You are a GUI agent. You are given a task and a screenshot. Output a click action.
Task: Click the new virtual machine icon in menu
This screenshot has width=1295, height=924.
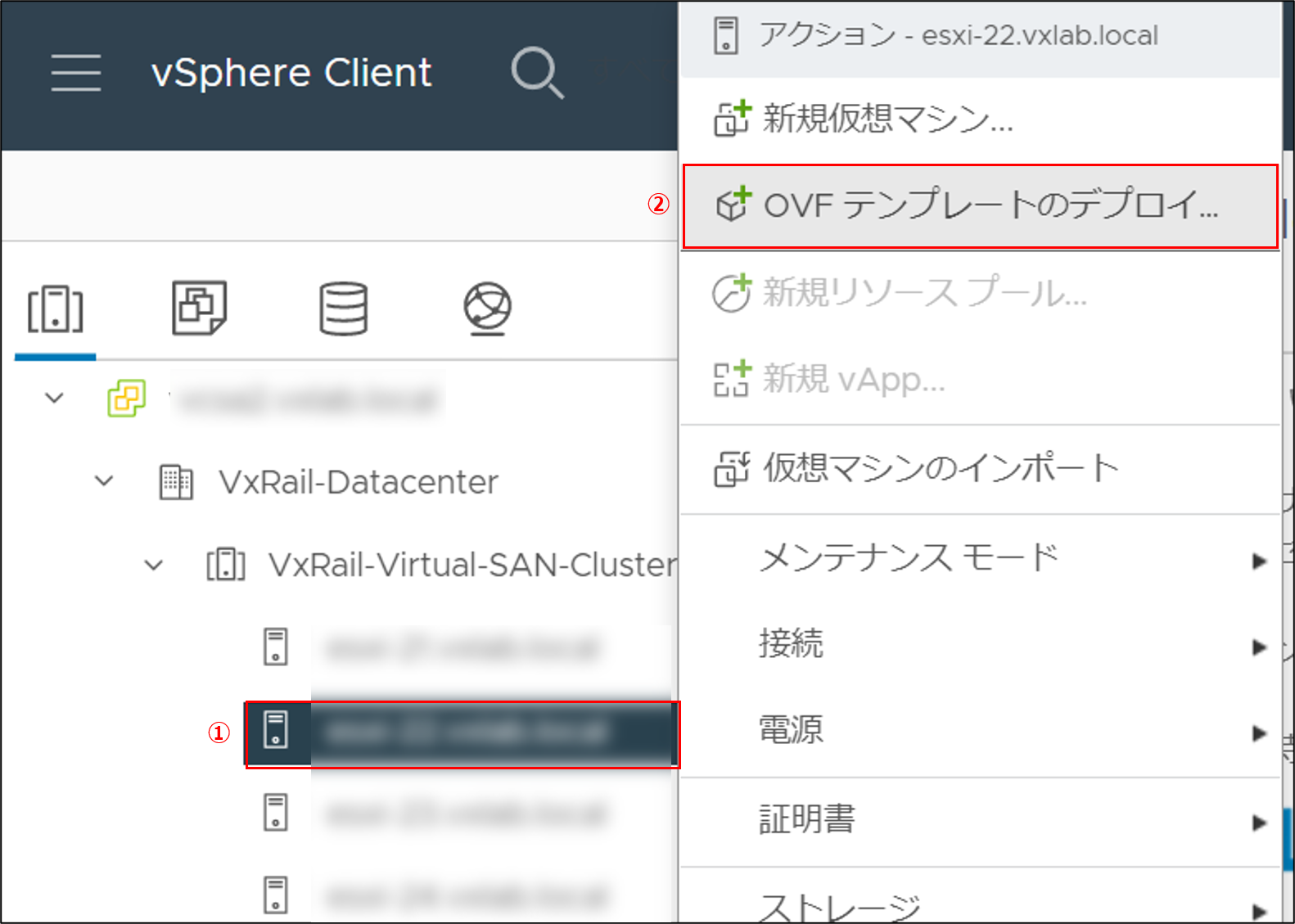coord(732,119)
